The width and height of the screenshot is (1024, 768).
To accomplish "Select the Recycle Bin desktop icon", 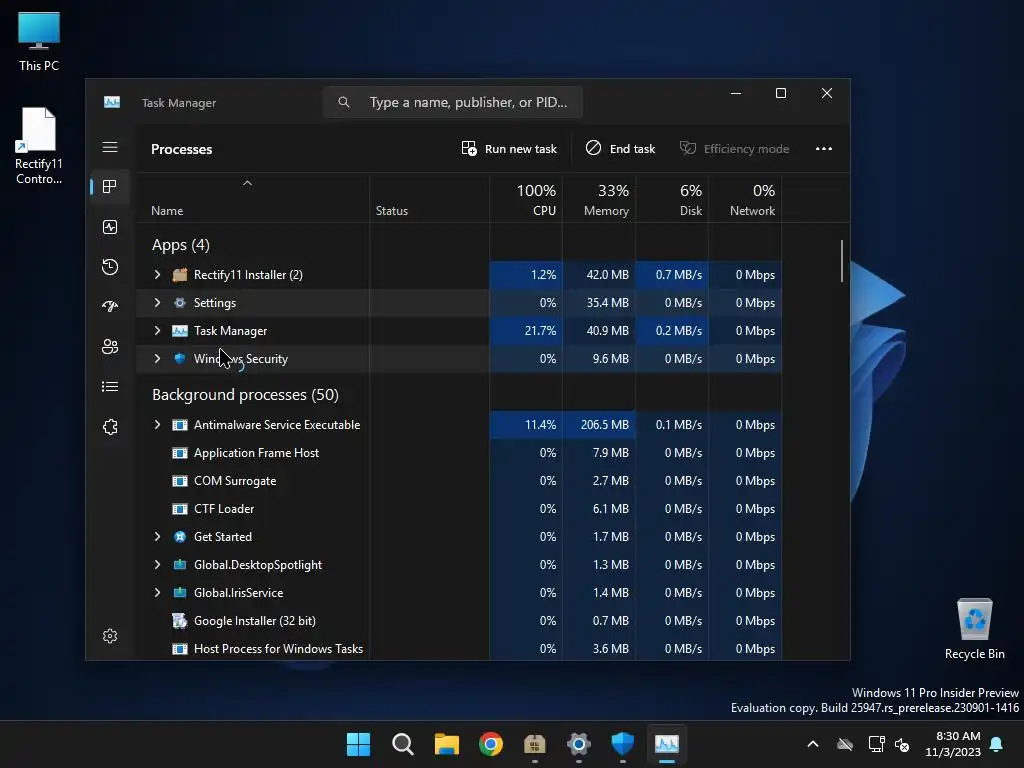I will (974, 629).
